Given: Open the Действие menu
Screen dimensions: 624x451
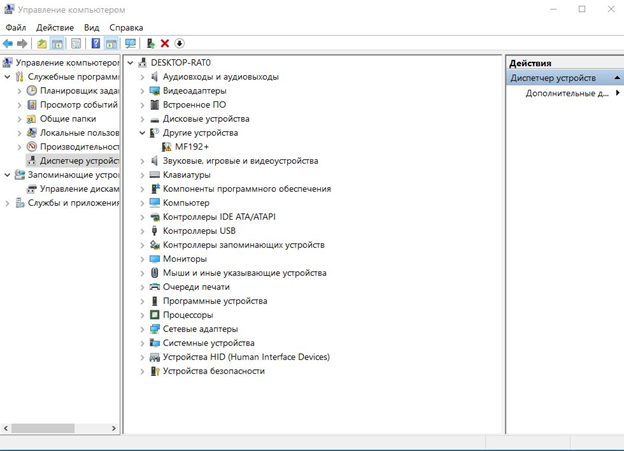Looking at the screenshot, I should tap(55, 27).
